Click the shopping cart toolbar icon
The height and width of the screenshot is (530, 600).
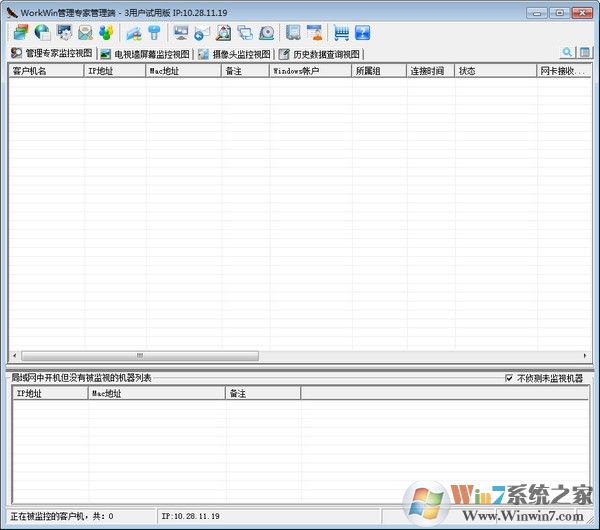tap(340, 33)
